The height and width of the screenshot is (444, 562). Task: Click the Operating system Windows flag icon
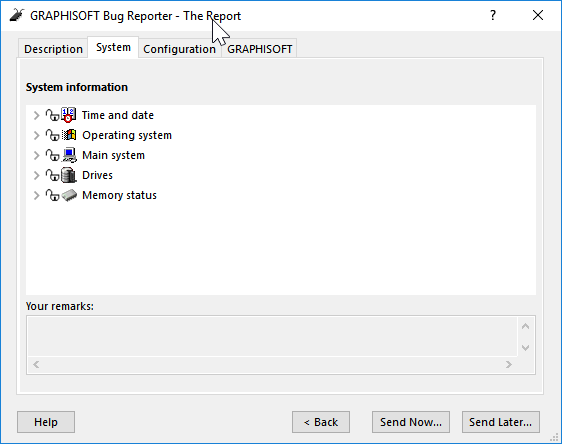(x=69, y=135)
